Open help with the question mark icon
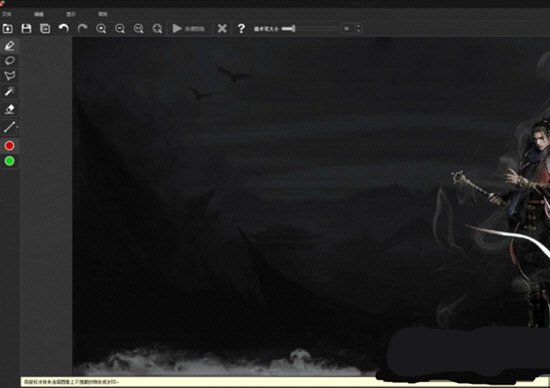The width and height of the screenshot is (550, 388). pos(241,28)
